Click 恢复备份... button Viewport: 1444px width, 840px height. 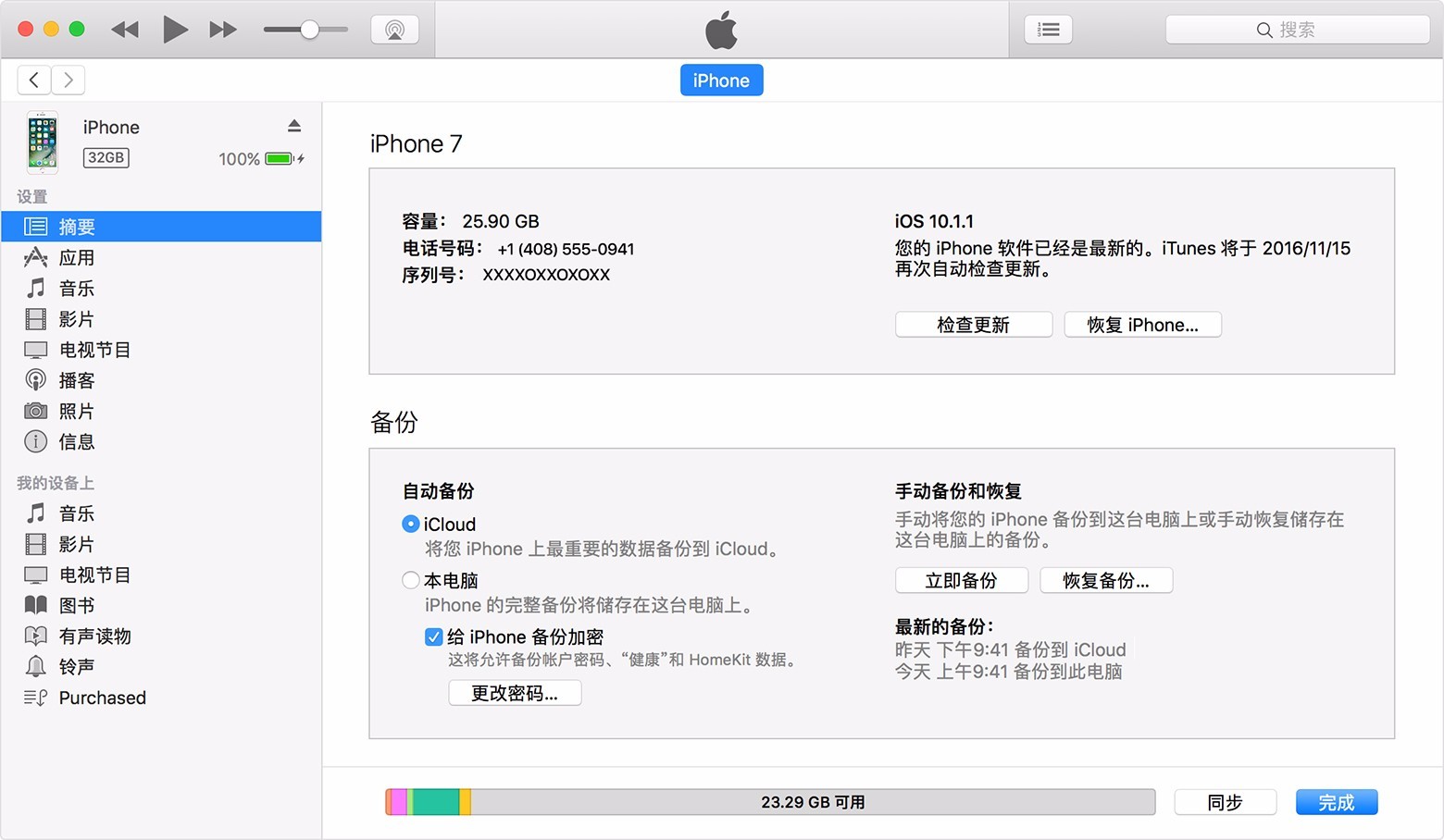1106,580
